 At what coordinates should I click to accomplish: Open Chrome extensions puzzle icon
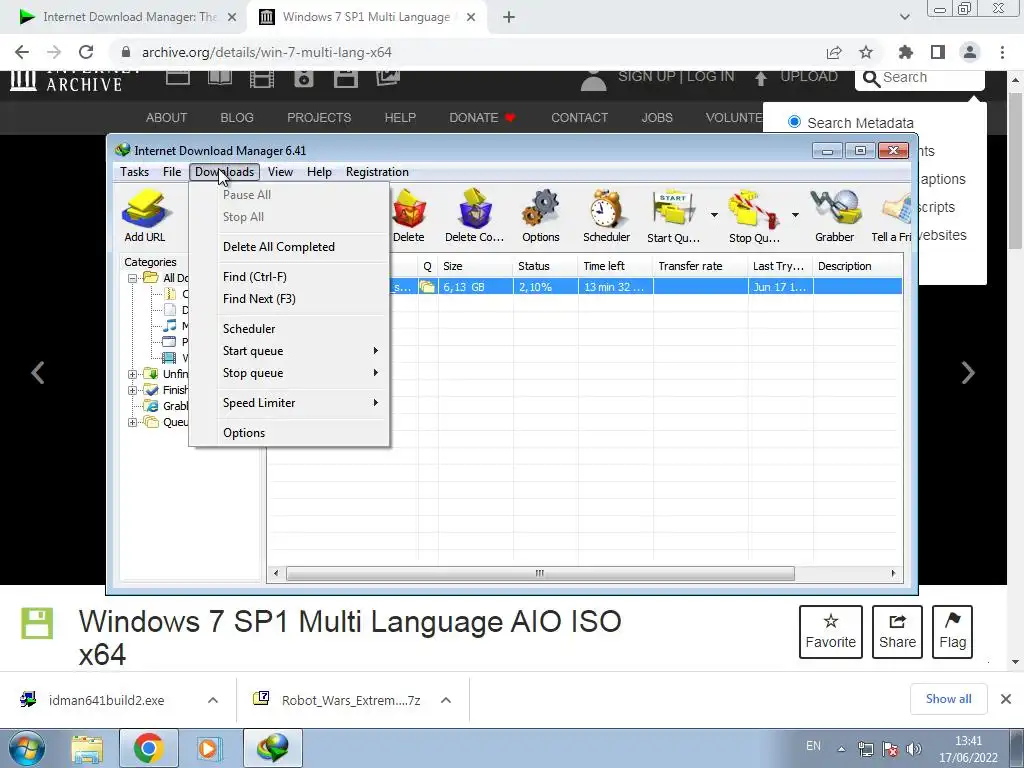coord(906,52)
